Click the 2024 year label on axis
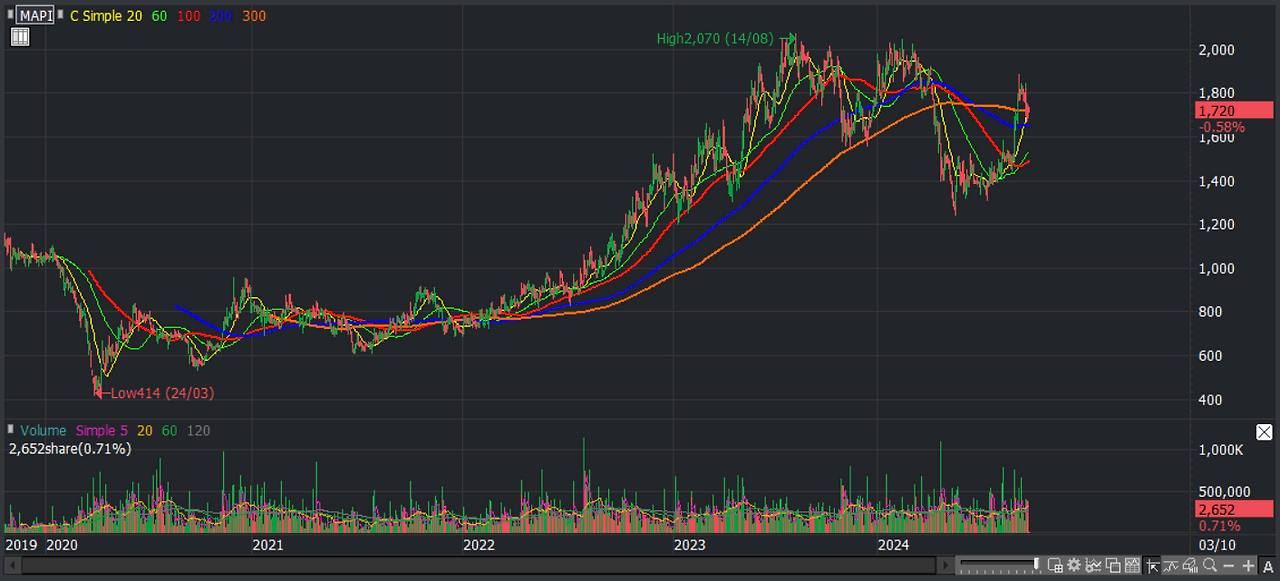The image size is (1280, 581). [x=892, y=545]
